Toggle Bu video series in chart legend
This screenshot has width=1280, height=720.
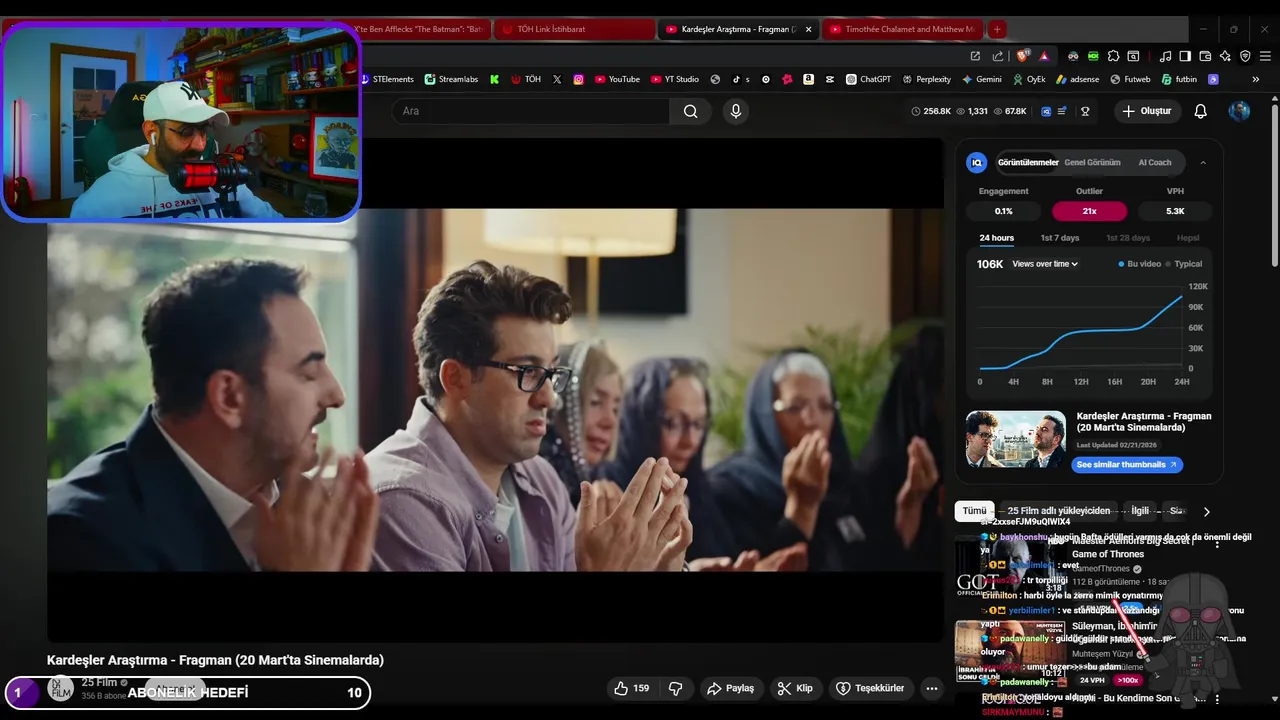tap(1139, 264)
